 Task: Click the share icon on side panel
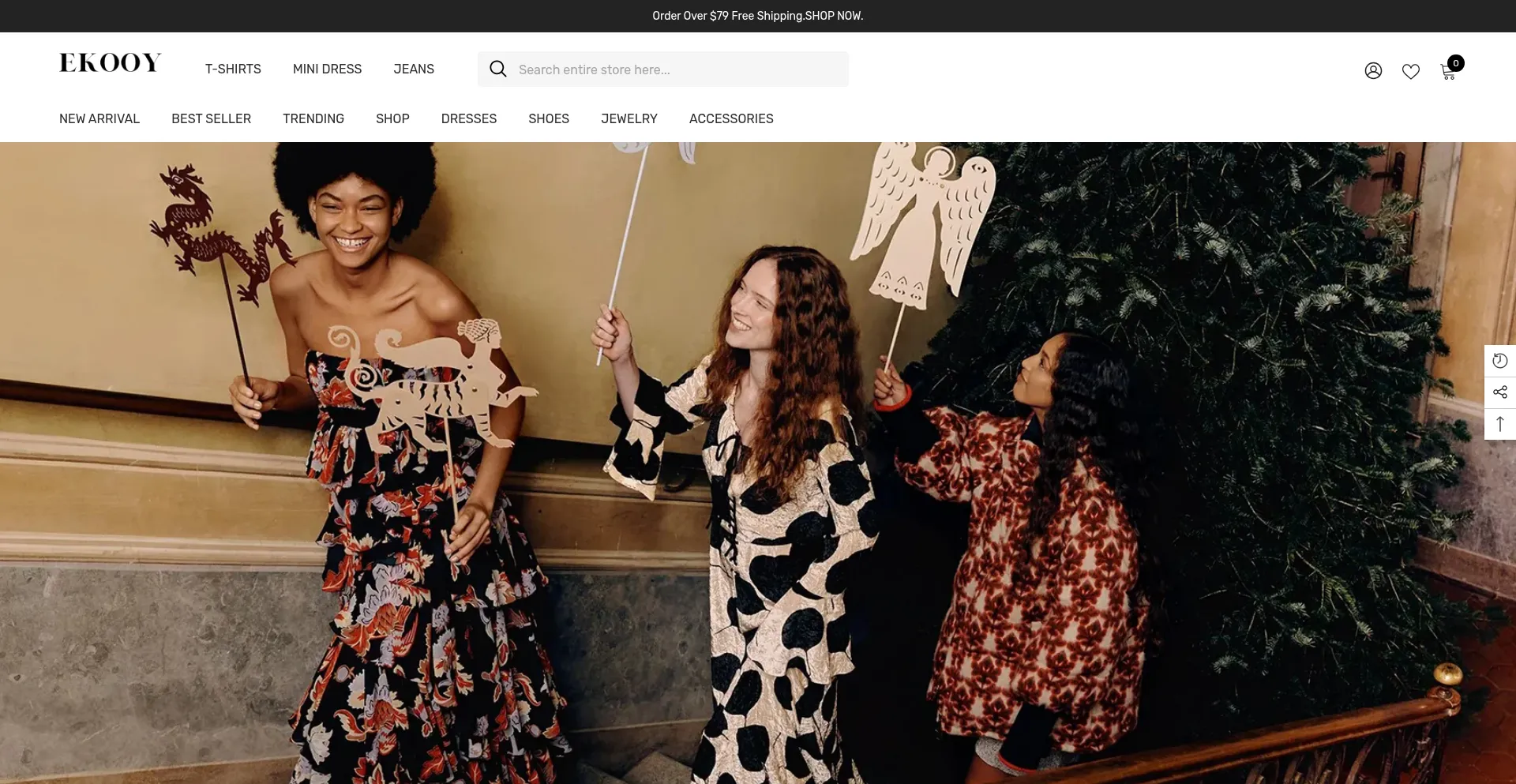(x=1500, y=392)
